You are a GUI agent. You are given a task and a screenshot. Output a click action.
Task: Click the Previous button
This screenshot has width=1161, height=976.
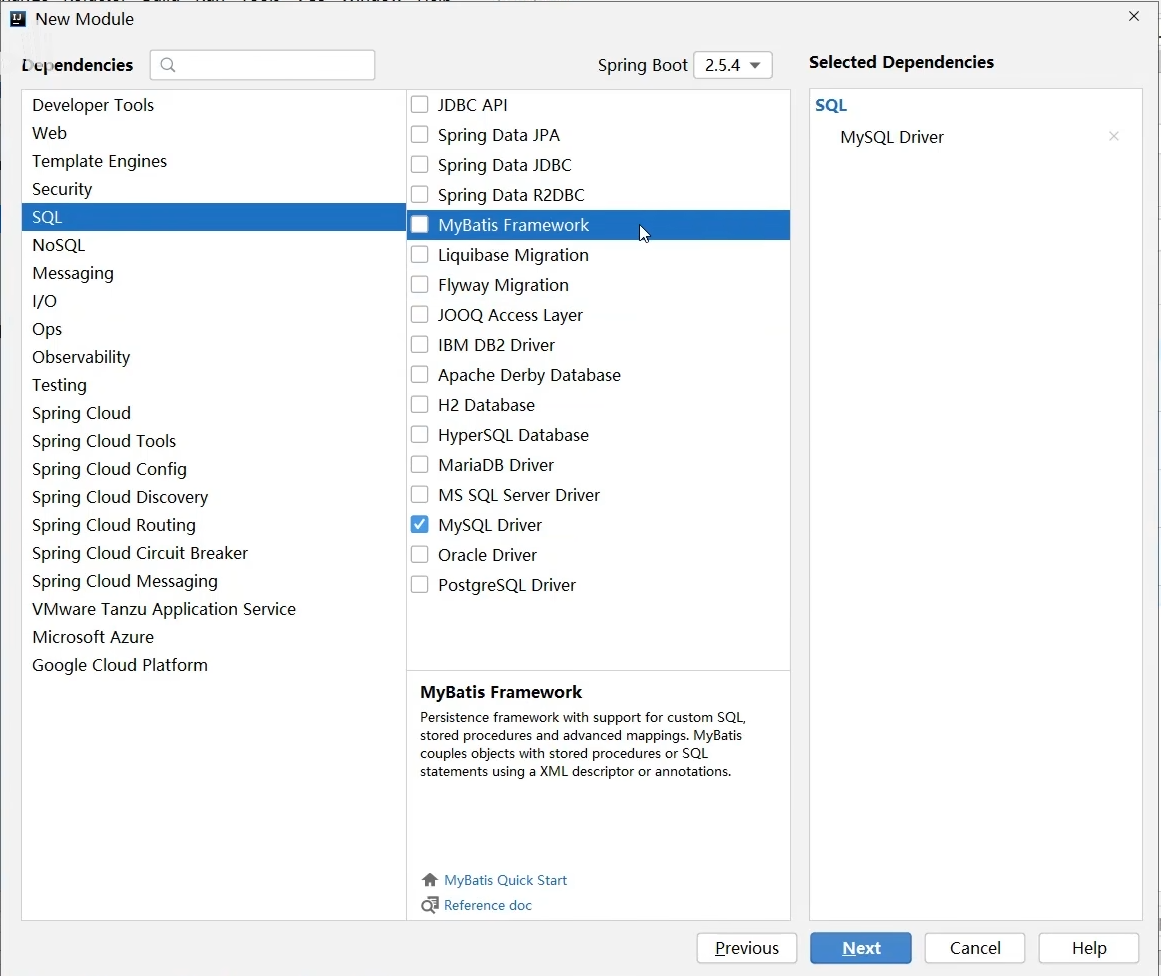(x=746, y=948)
